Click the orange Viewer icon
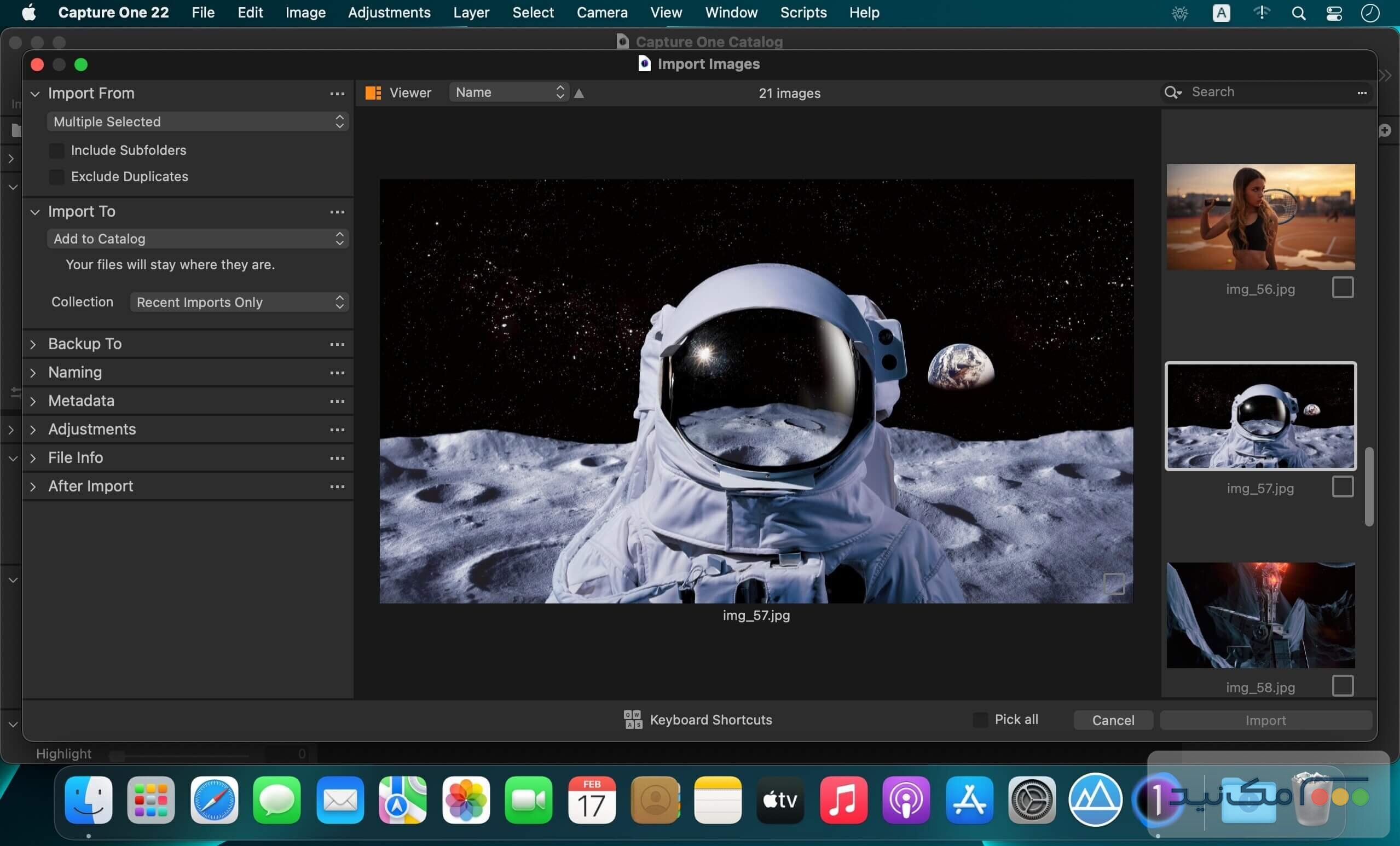The width and height of the screenshot is (1400, 846). pos(373,92)
